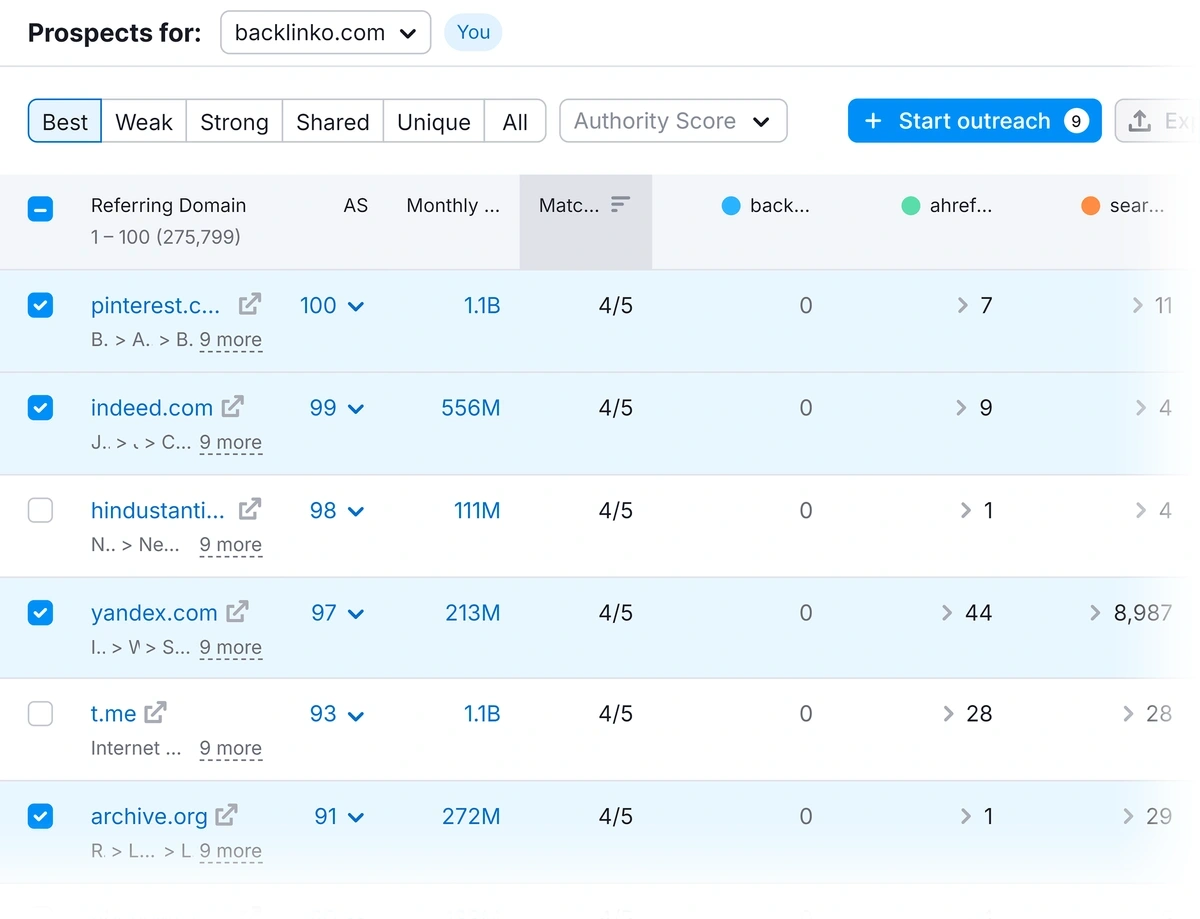
Task: Click the Referring Domain column header
Action: (x=168, y=206)
